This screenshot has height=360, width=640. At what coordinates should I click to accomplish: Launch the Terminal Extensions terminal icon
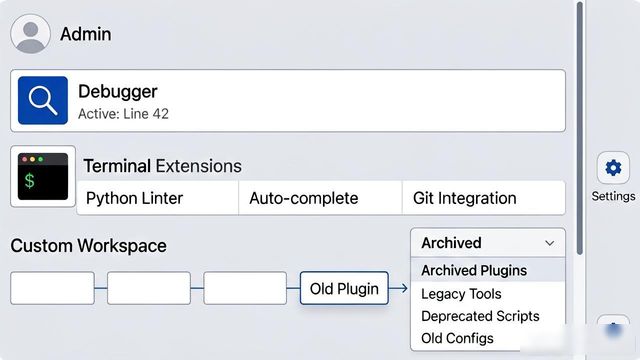[43, 176]
